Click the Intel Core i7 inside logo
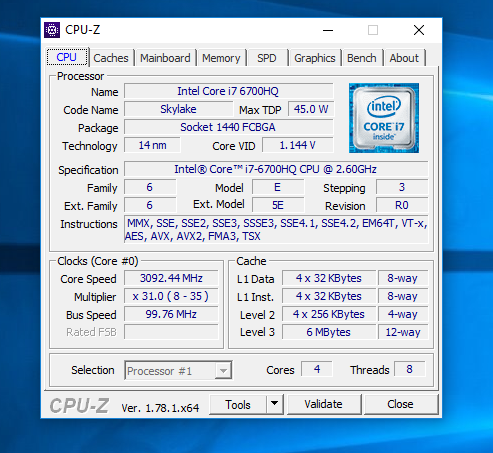This screenshot has width=493, height=453. click(x=384, y=118)
